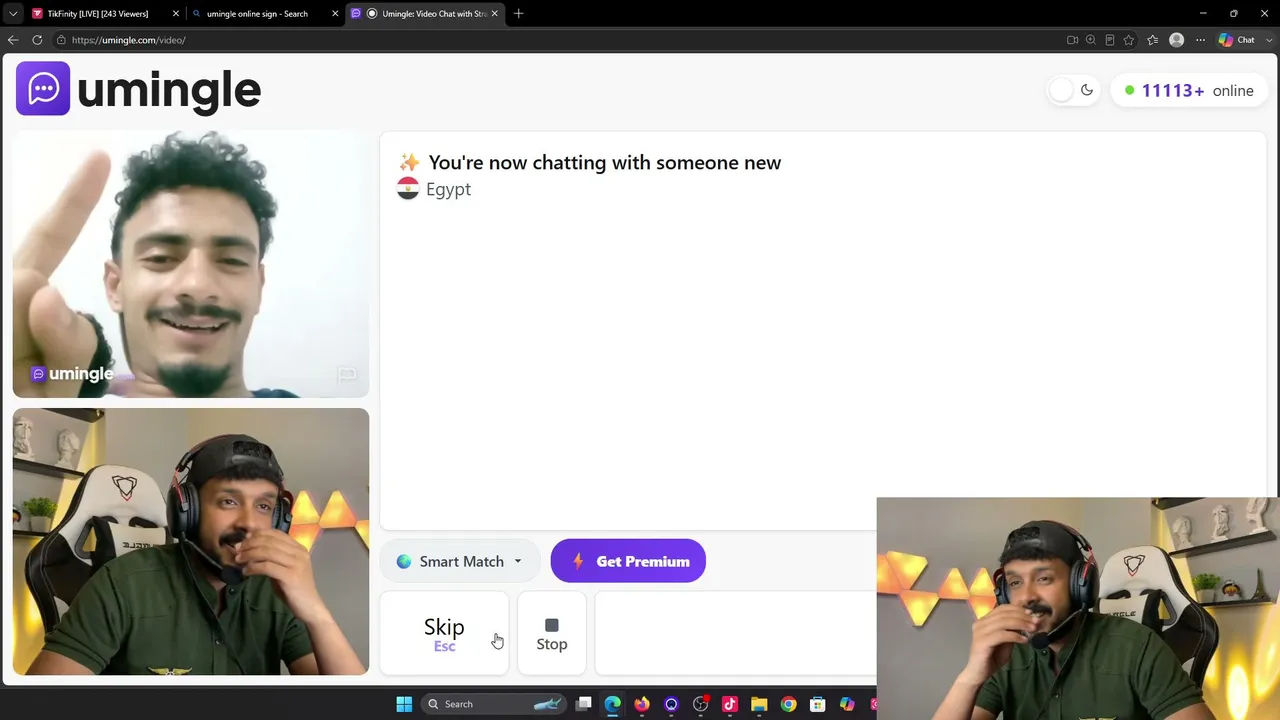Screen dimensions: 1280x720
Task: Open Copilot Chat in the browser
Action: 1237,40
